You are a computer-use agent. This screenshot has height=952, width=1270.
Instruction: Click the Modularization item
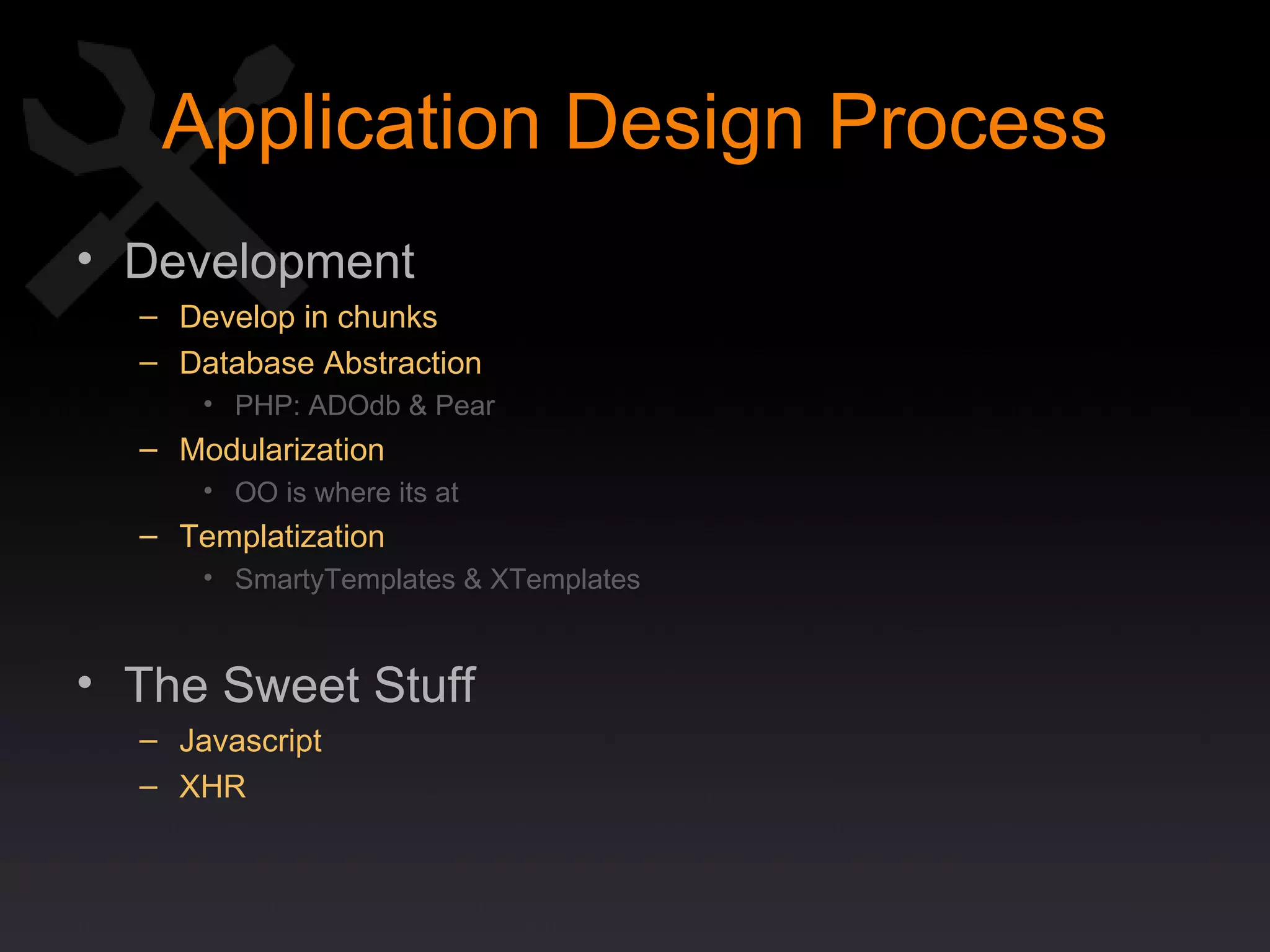point(282,450)
